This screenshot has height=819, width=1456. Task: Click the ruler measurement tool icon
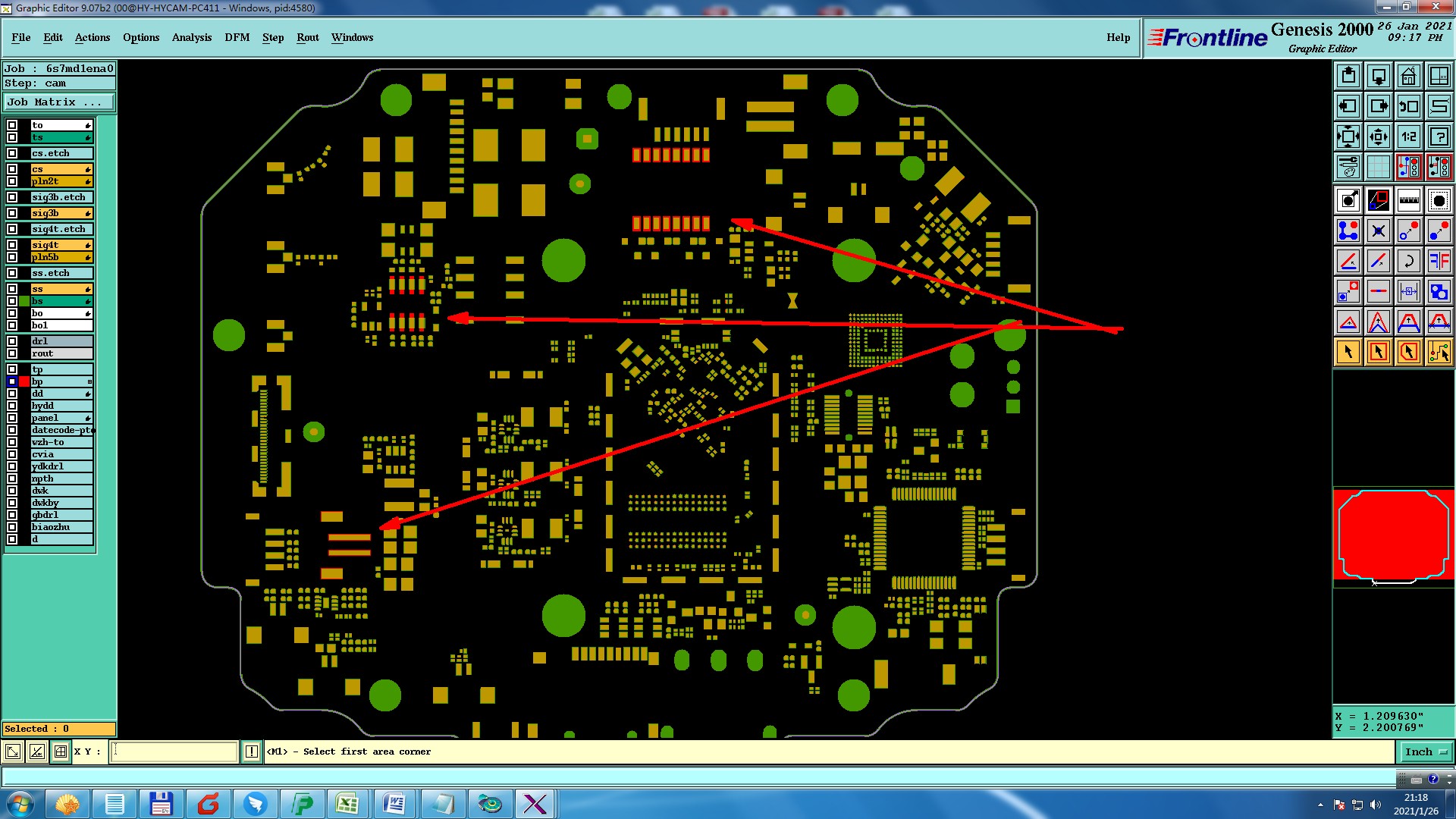coord(1408,200)
